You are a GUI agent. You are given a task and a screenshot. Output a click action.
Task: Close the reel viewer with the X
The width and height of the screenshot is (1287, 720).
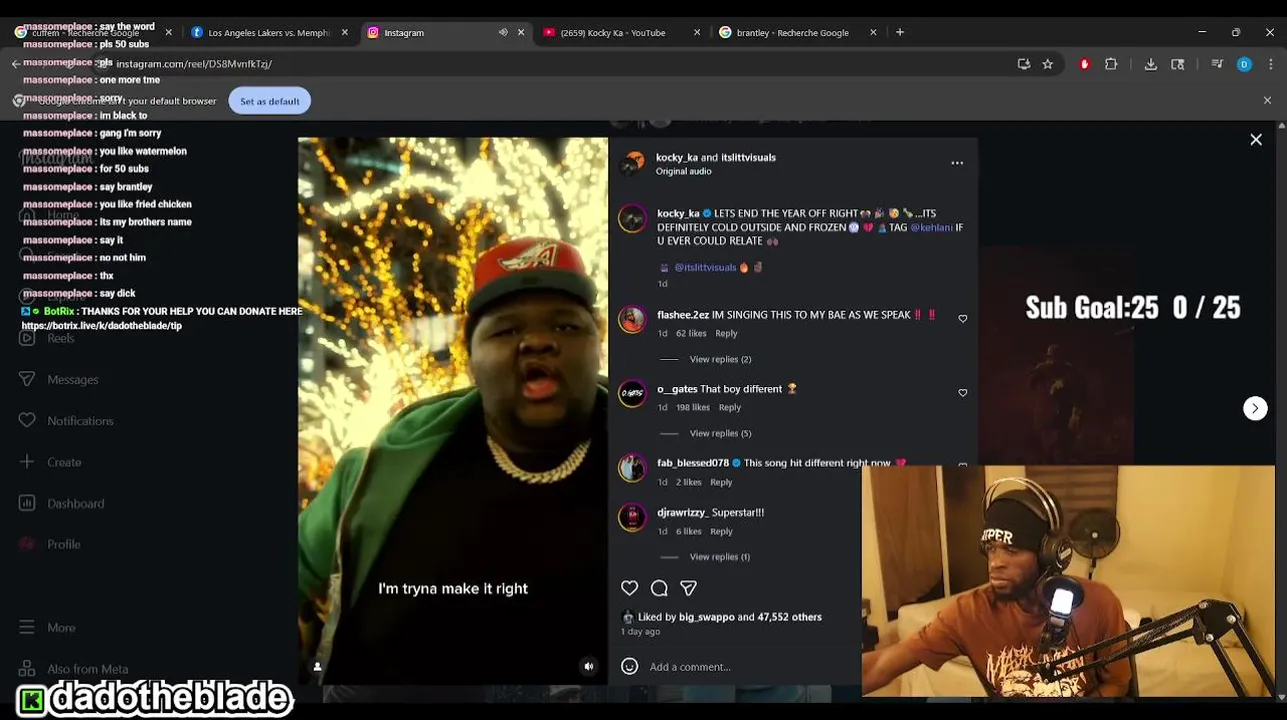[1256, 140]
